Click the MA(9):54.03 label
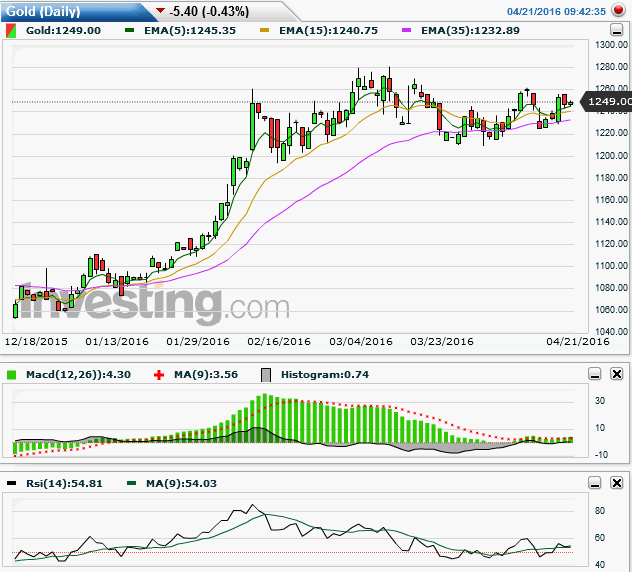Viewport: 632px width, 572px height. [181, 483]
